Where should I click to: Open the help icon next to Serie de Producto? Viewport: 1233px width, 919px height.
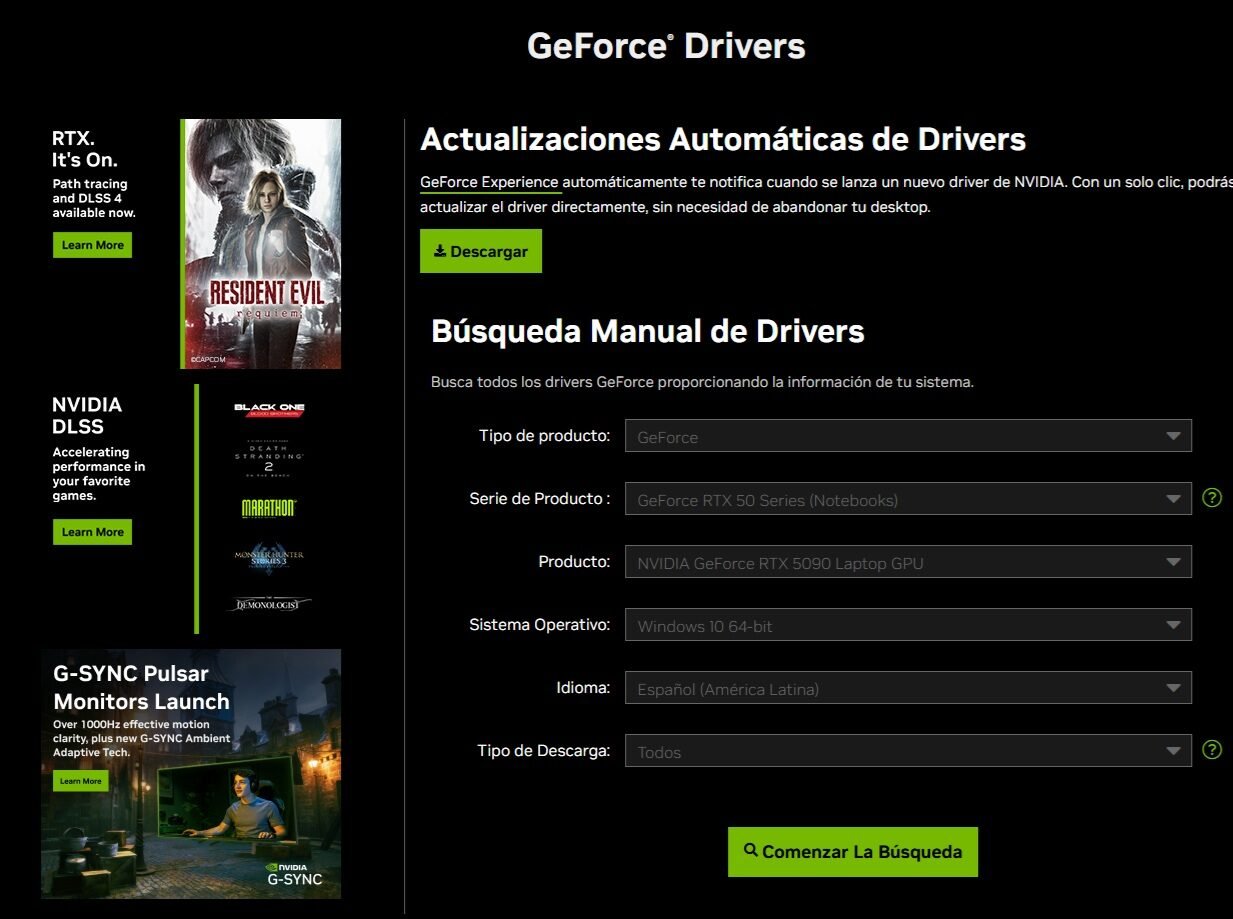[1211, 498]
